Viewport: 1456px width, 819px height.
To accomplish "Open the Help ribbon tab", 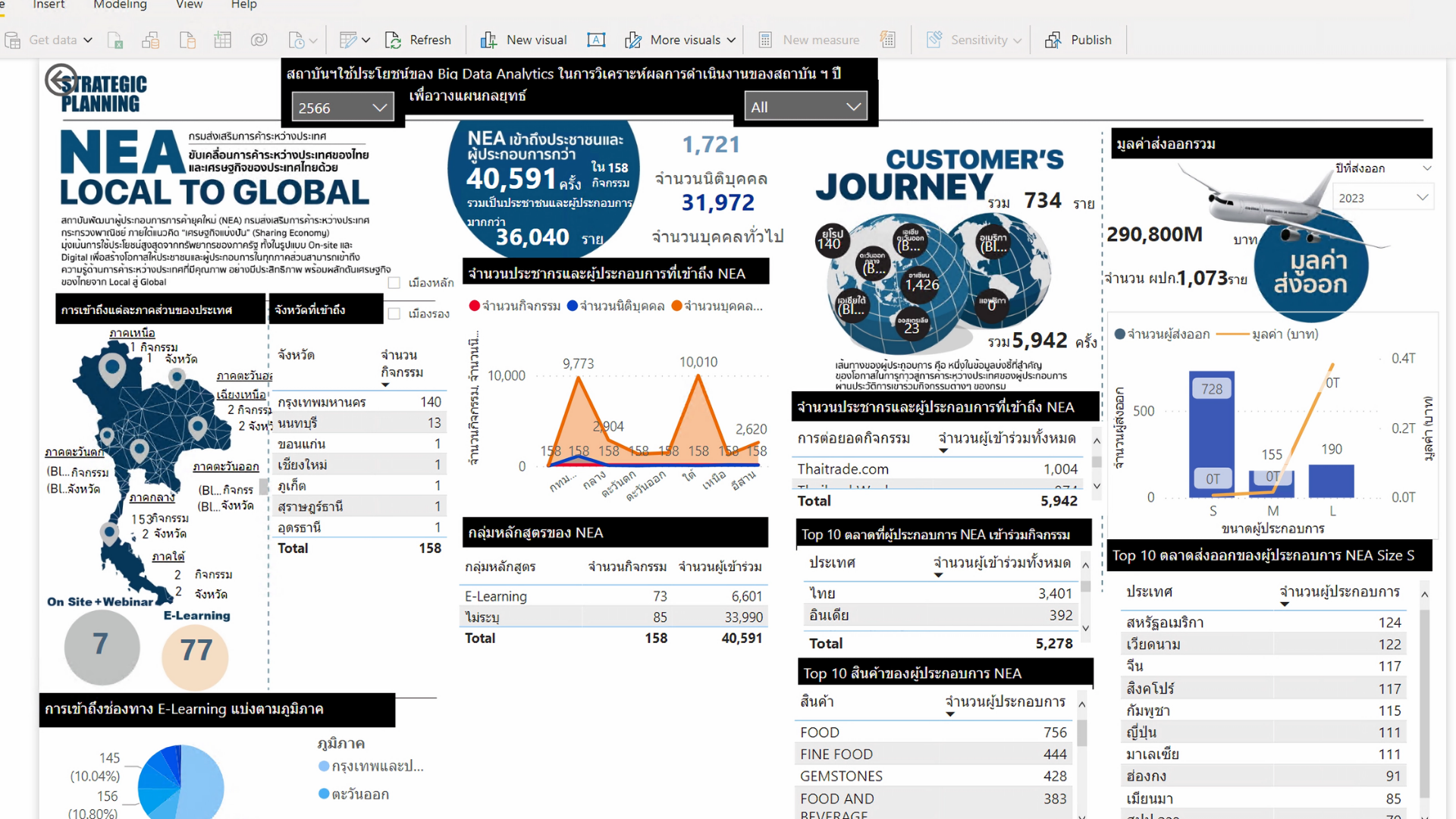I will (243, 5).
